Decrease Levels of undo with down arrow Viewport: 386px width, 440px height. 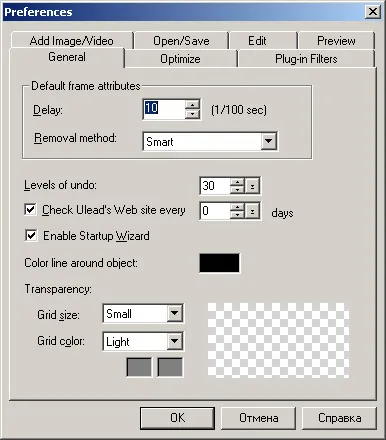(237, 190)
